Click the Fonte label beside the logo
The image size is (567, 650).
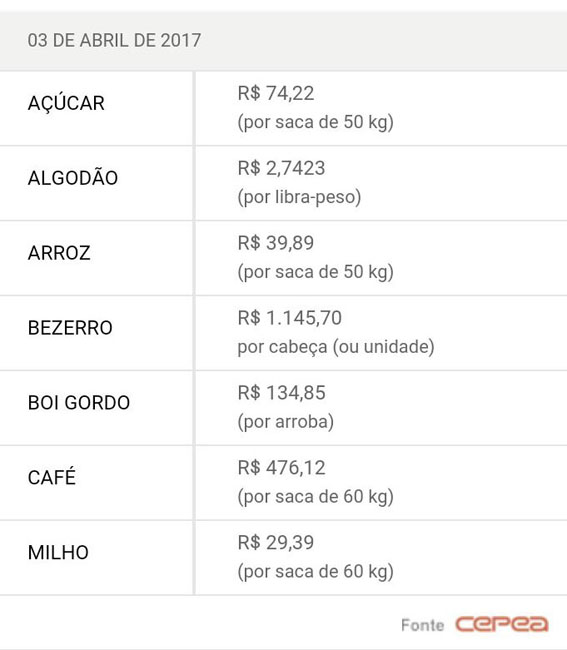(422, 625)
